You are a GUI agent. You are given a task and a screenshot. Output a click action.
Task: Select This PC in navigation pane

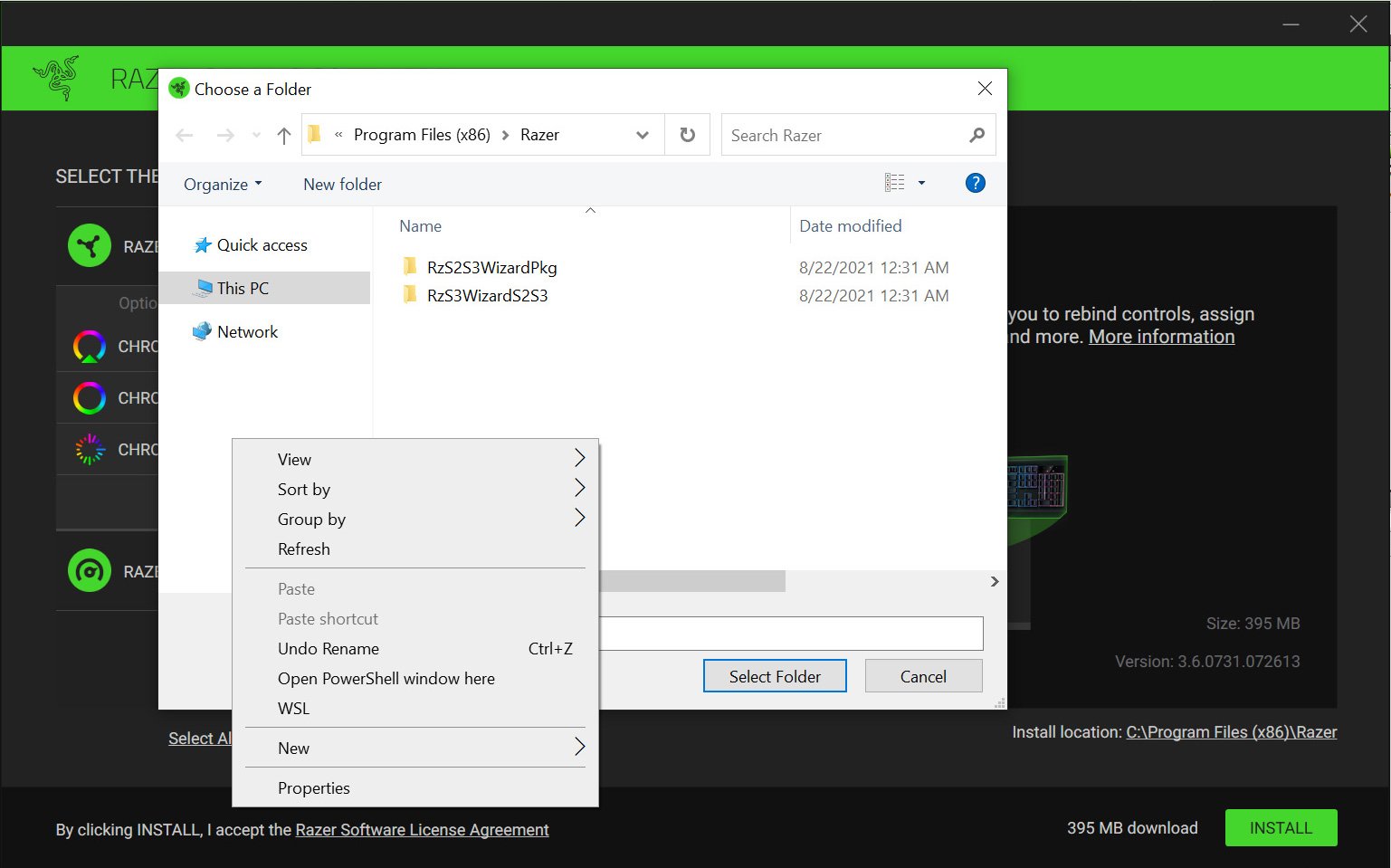click(x=243, y=289)
